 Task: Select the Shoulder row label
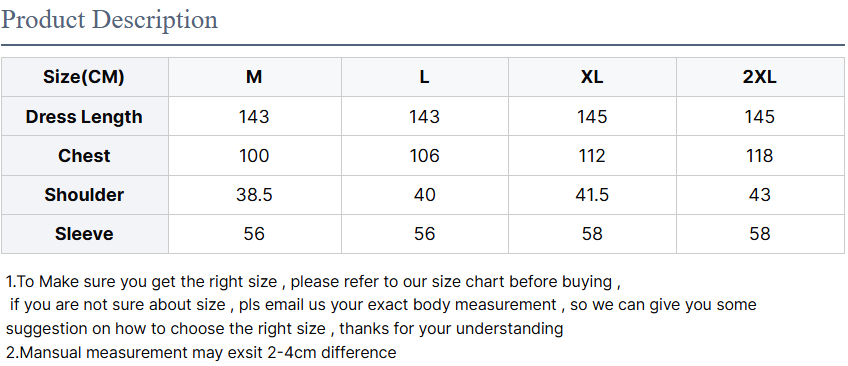(84, 195)
